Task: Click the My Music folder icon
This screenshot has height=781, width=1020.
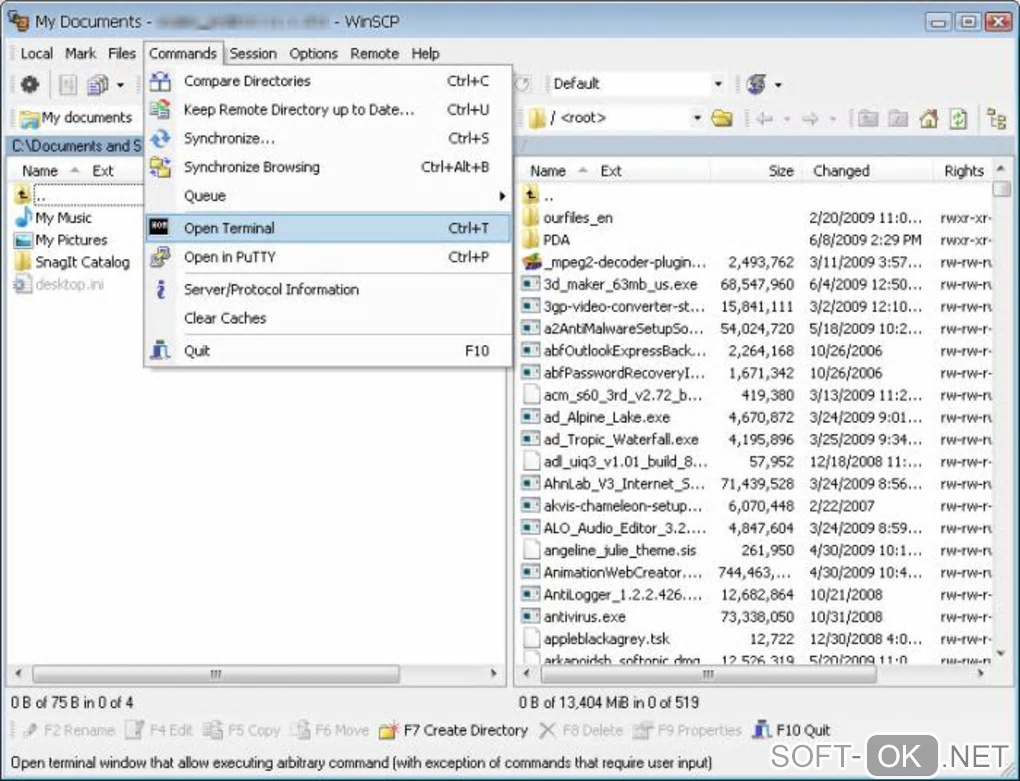Action: tap(23, 217)
